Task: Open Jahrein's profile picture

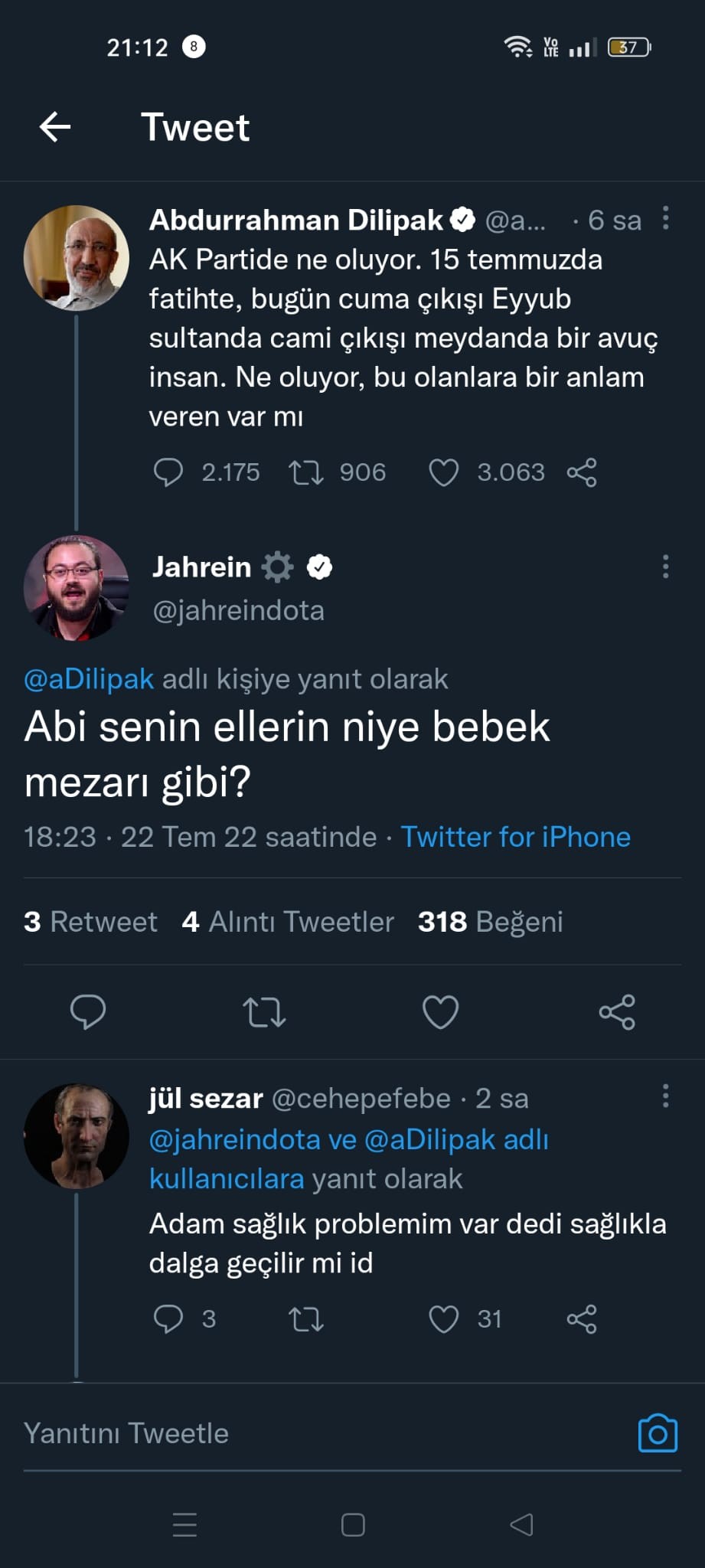Action: click(x=77, y=587)
